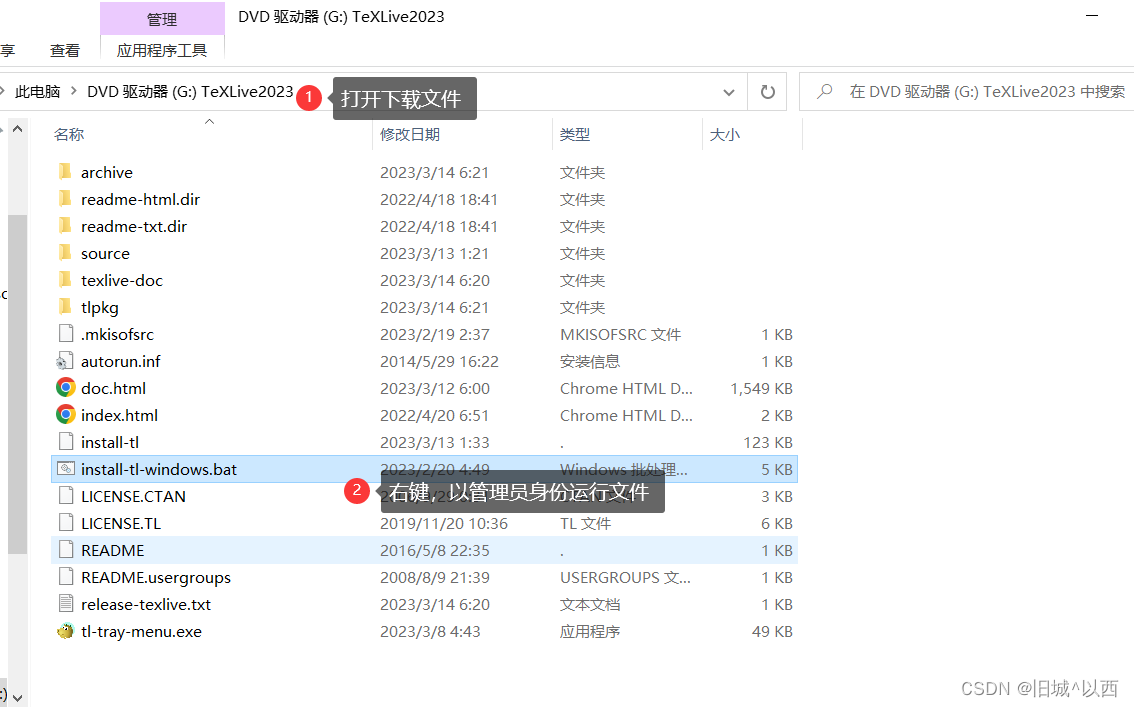Minimize the File Explorer window
The width and height of the screenshot is (1134, 707).
click(1092, 15)
